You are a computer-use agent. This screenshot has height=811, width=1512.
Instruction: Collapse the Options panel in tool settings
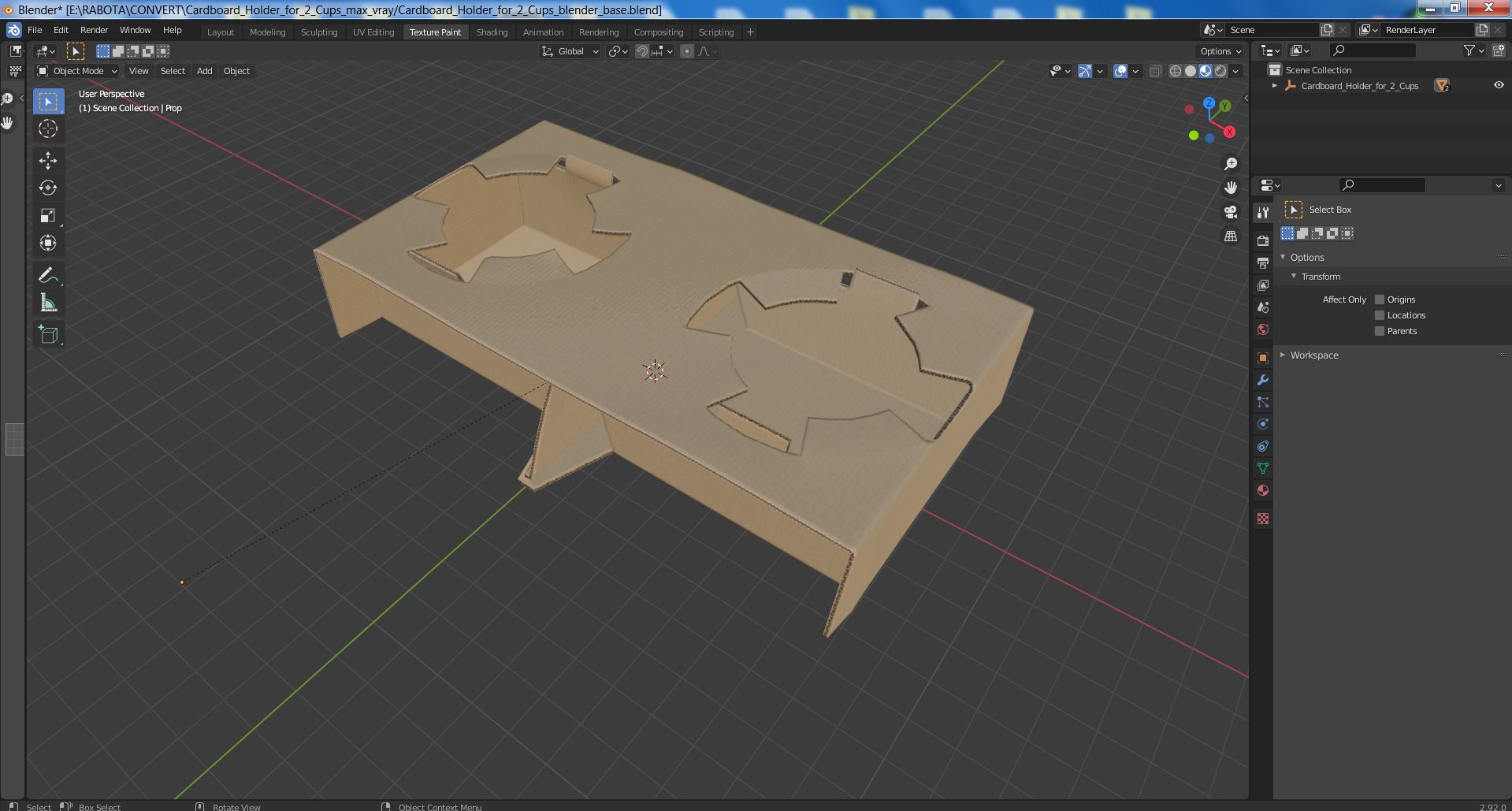pyautogui.click(x=1283, y=257)
